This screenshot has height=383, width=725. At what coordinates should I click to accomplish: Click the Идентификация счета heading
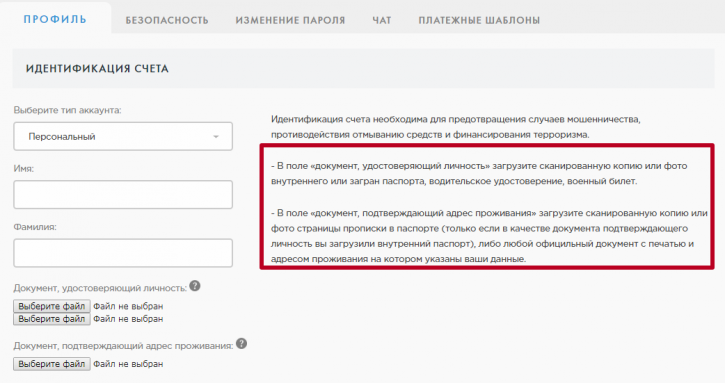click(x=98, y=68)
